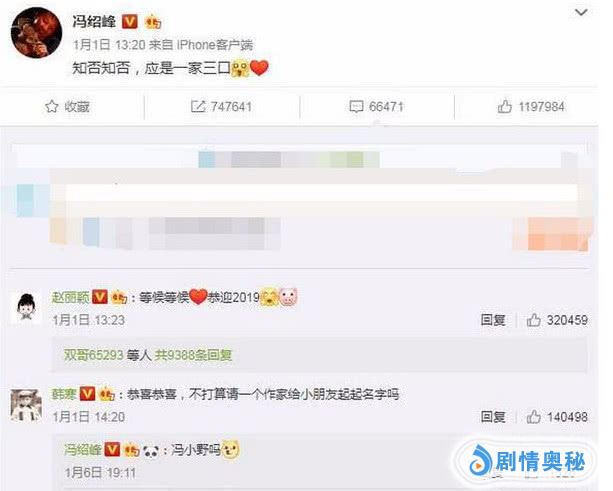Open 冯绍峰's profile avatar
Viewport: 613px width, 491px height.
click(36, 33)
